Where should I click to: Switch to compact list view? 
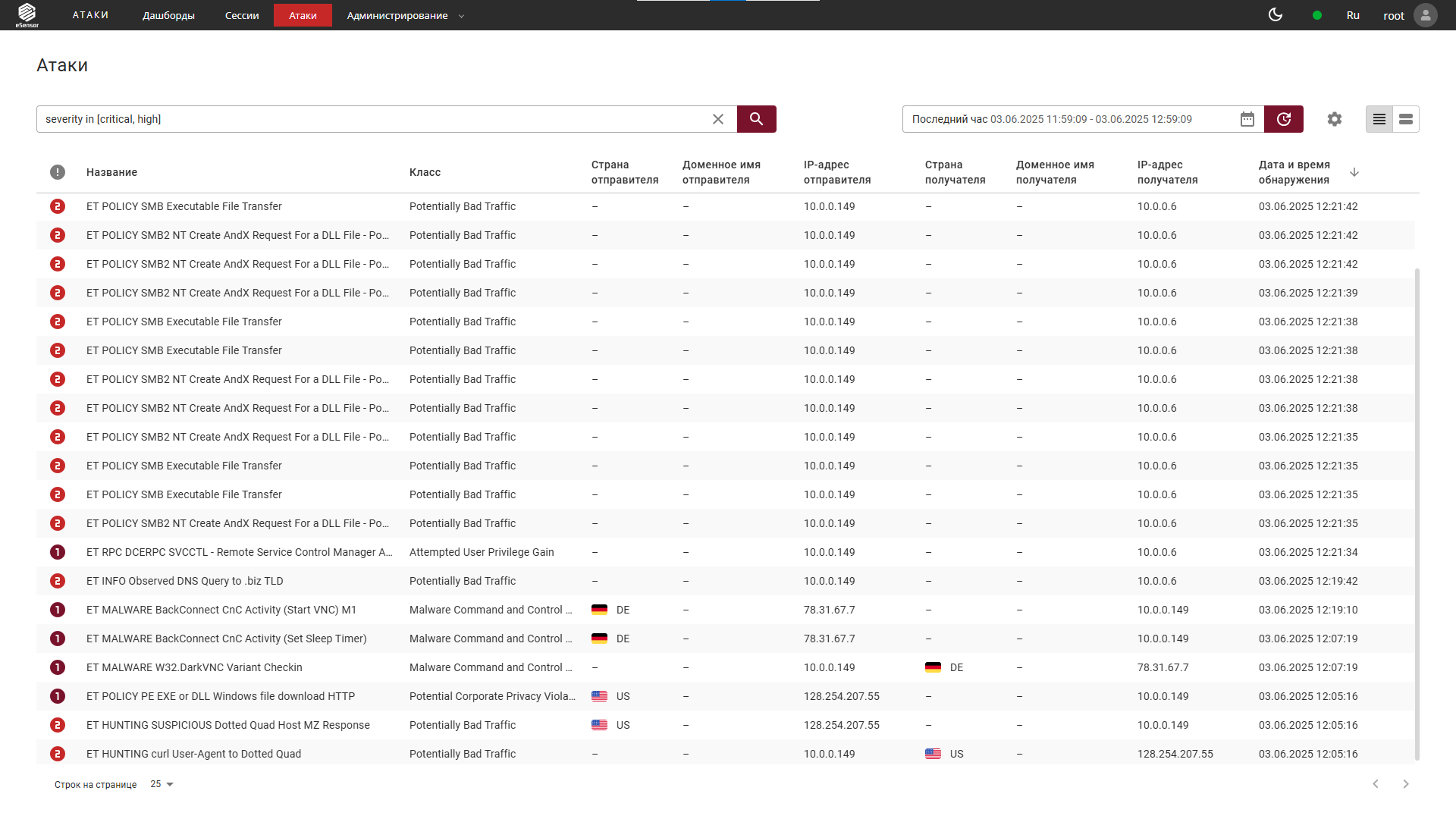coord(1379,119)
